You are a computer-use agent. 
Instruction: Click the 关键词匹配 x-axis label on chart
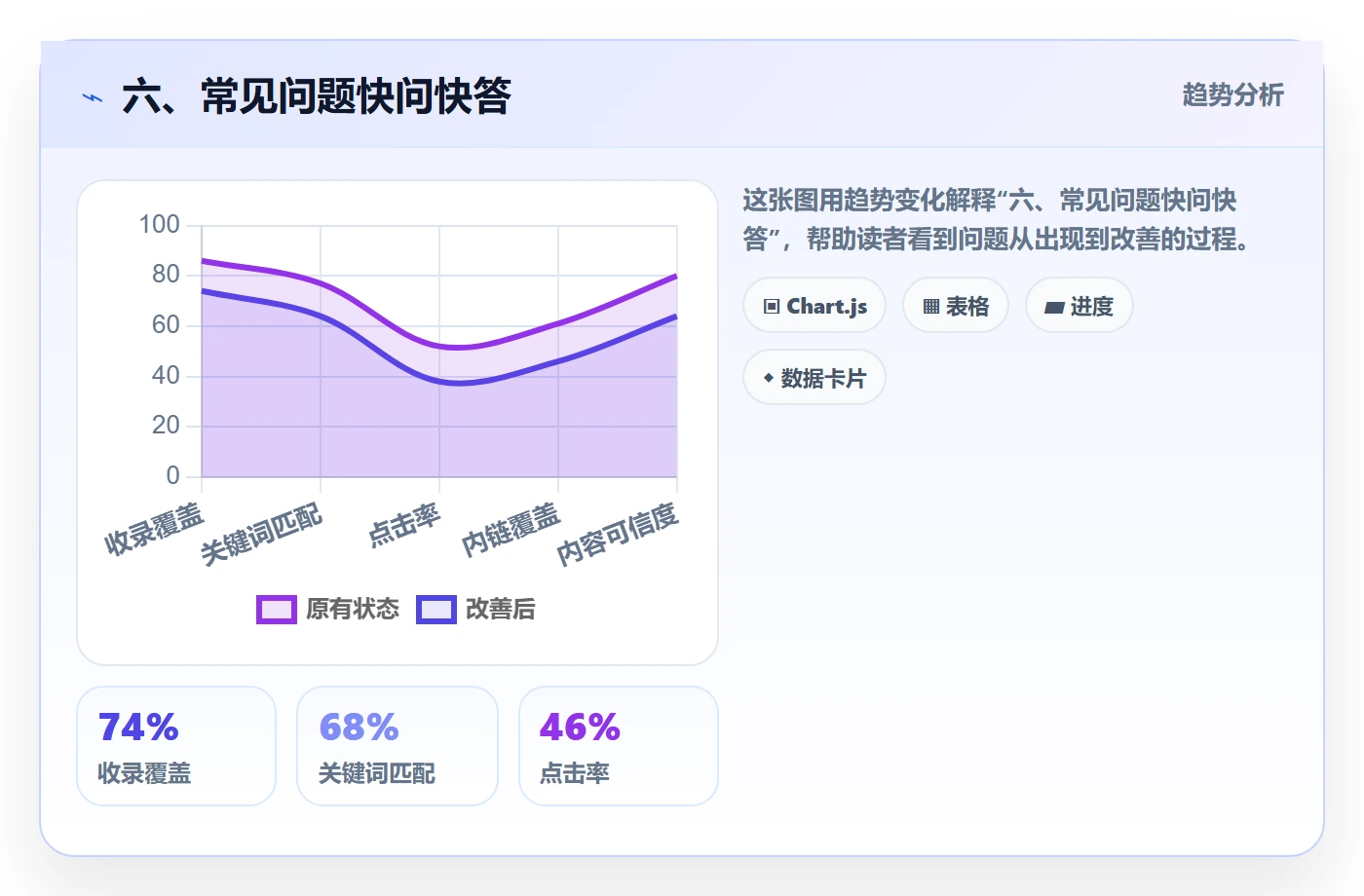261,535
